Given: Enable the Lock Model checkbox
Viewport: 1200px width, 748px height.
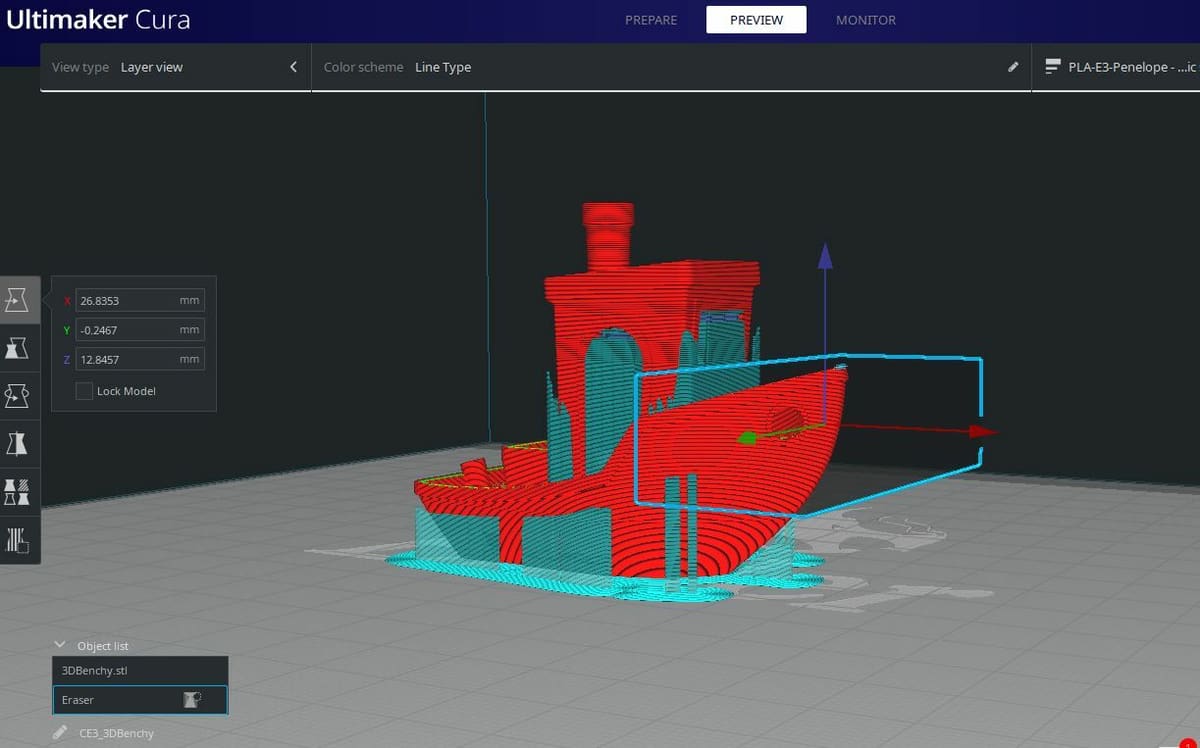Looking at the screenshot, I should coord(85,391).
